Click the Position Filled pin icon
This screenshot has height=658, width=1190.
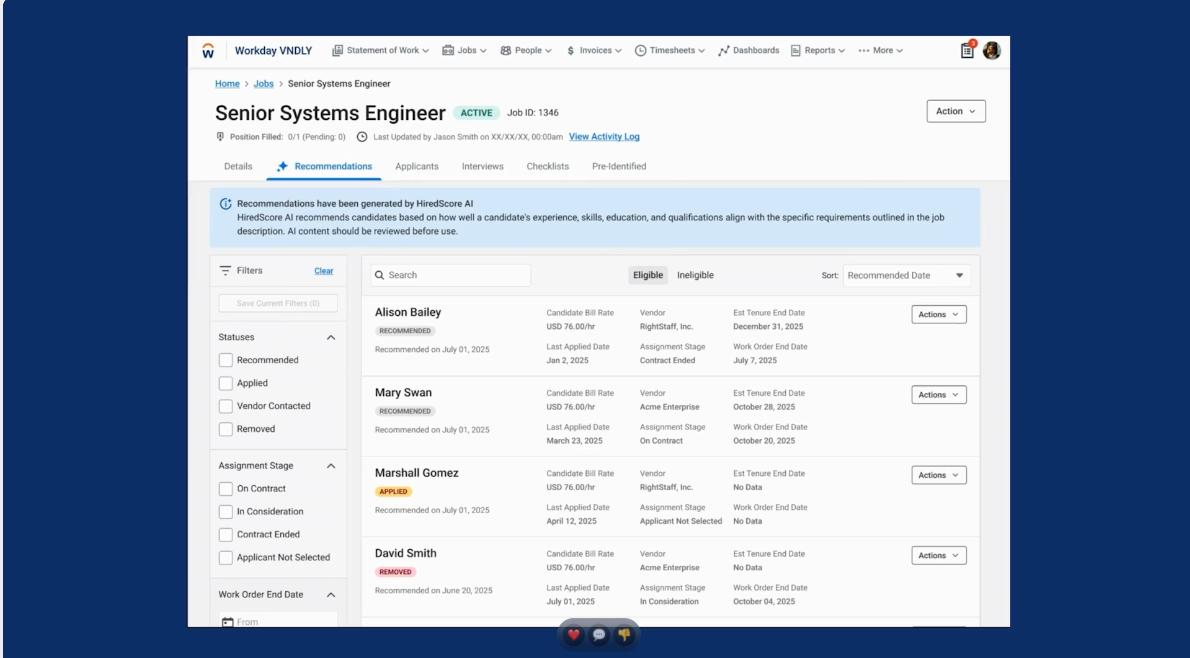pos(220,137)
